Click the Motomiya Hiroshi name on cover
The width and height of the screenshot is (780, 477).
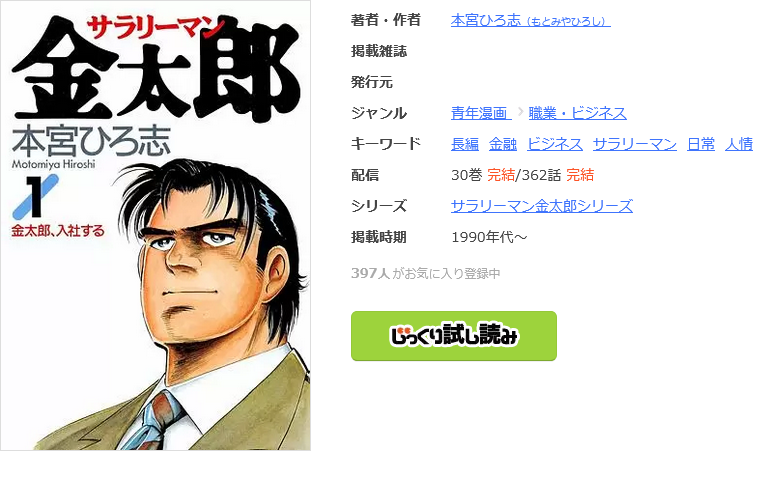pos(53,164)
